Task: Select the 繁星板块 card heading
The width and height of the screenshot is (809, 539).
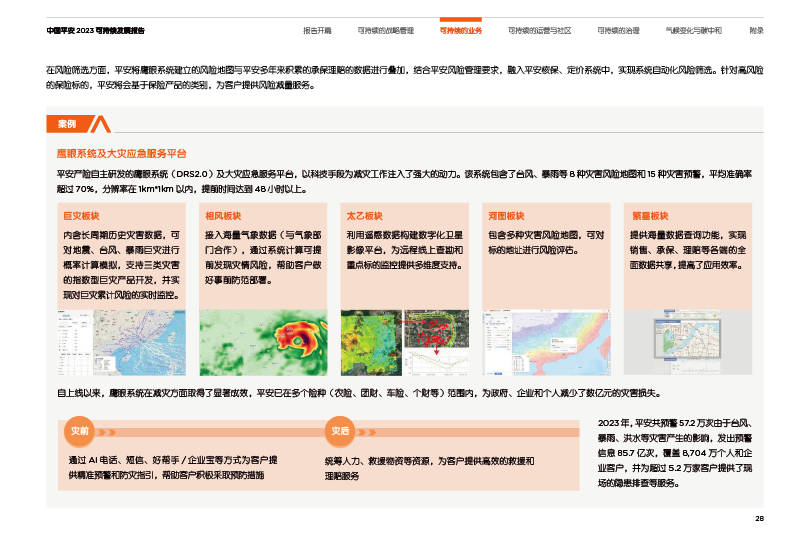Action: pyautogui.click(x=650, y=216)
